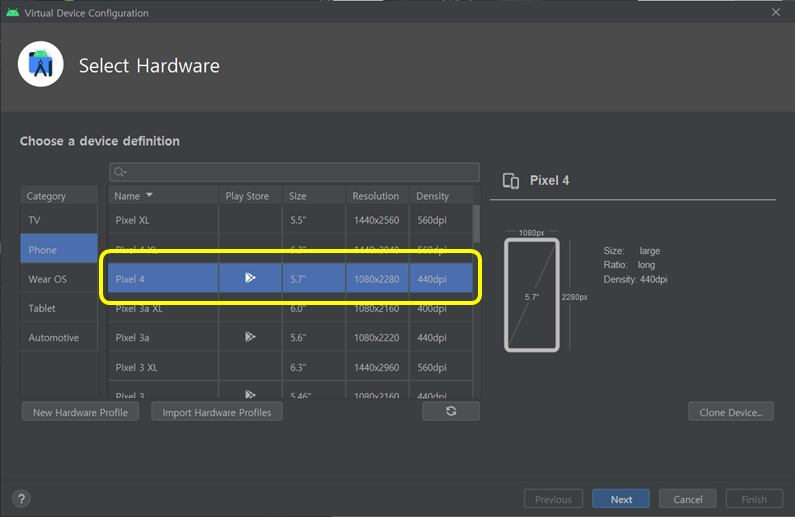Select the Phone category
Image resolution: width=795 pixels, height=517 pixels.
tap(59, 249)
